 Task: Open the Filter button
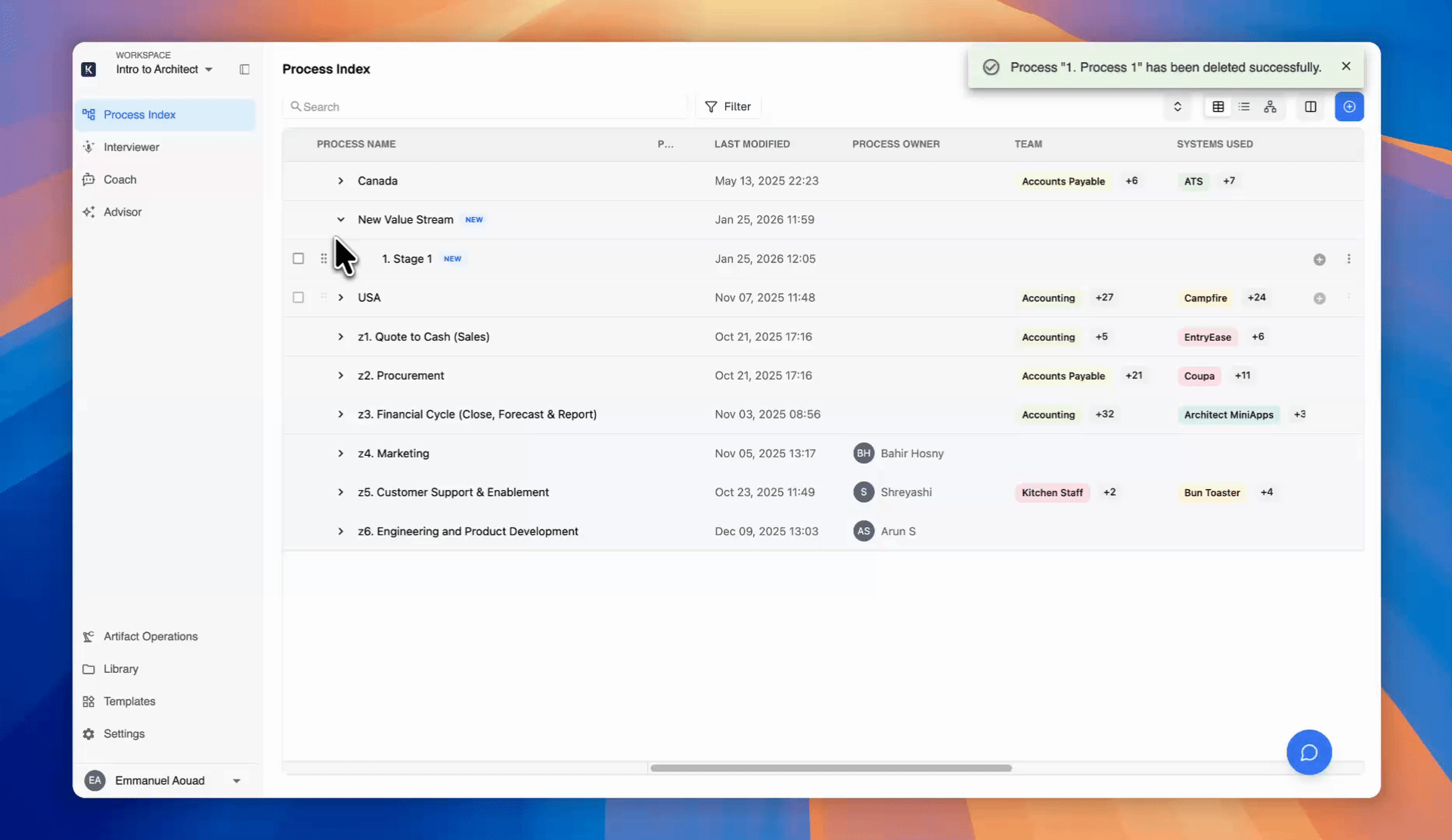click(x=728, y=107)
